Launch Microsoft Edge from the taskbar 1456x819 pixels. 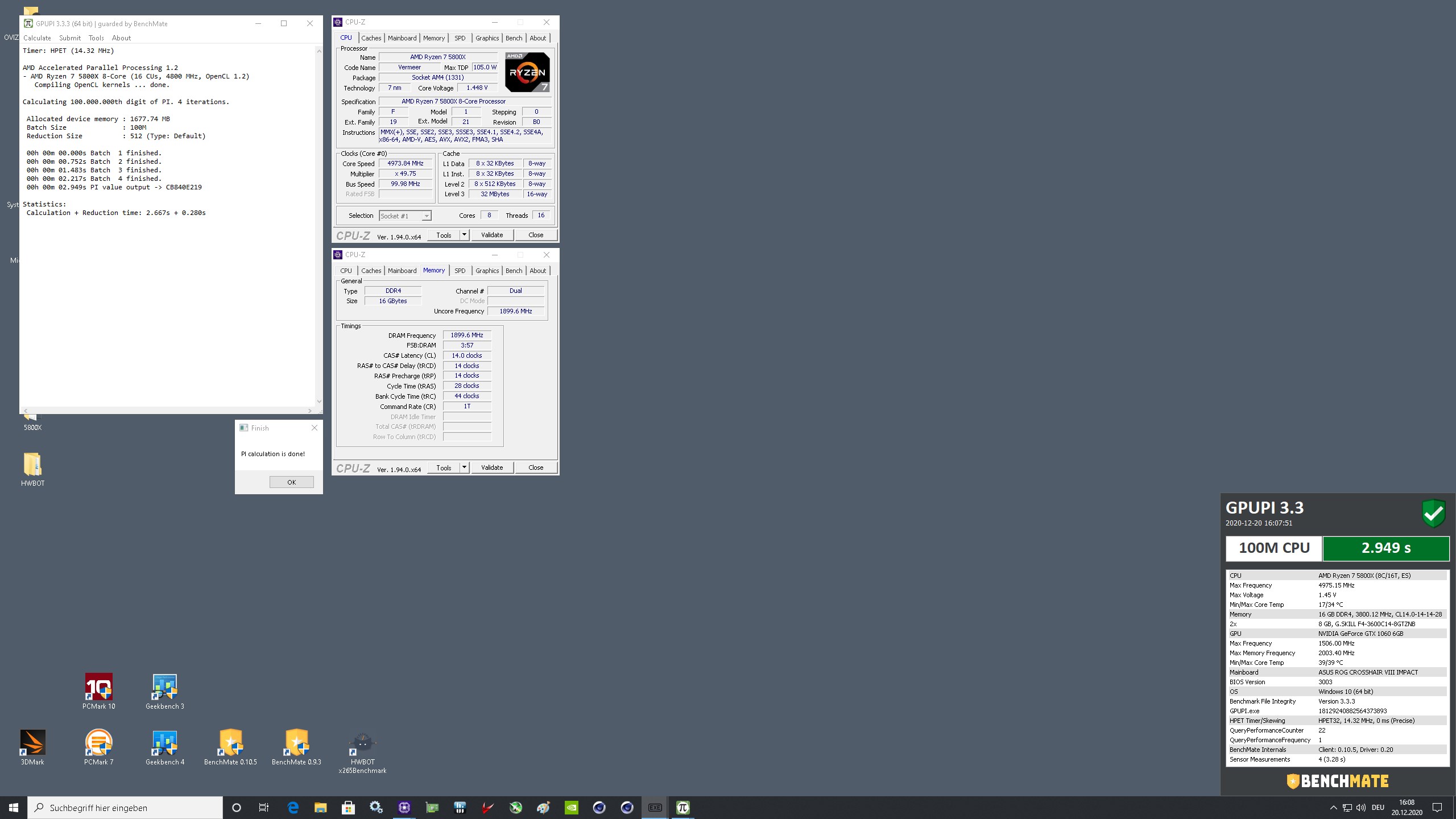(x=293, y=808)
